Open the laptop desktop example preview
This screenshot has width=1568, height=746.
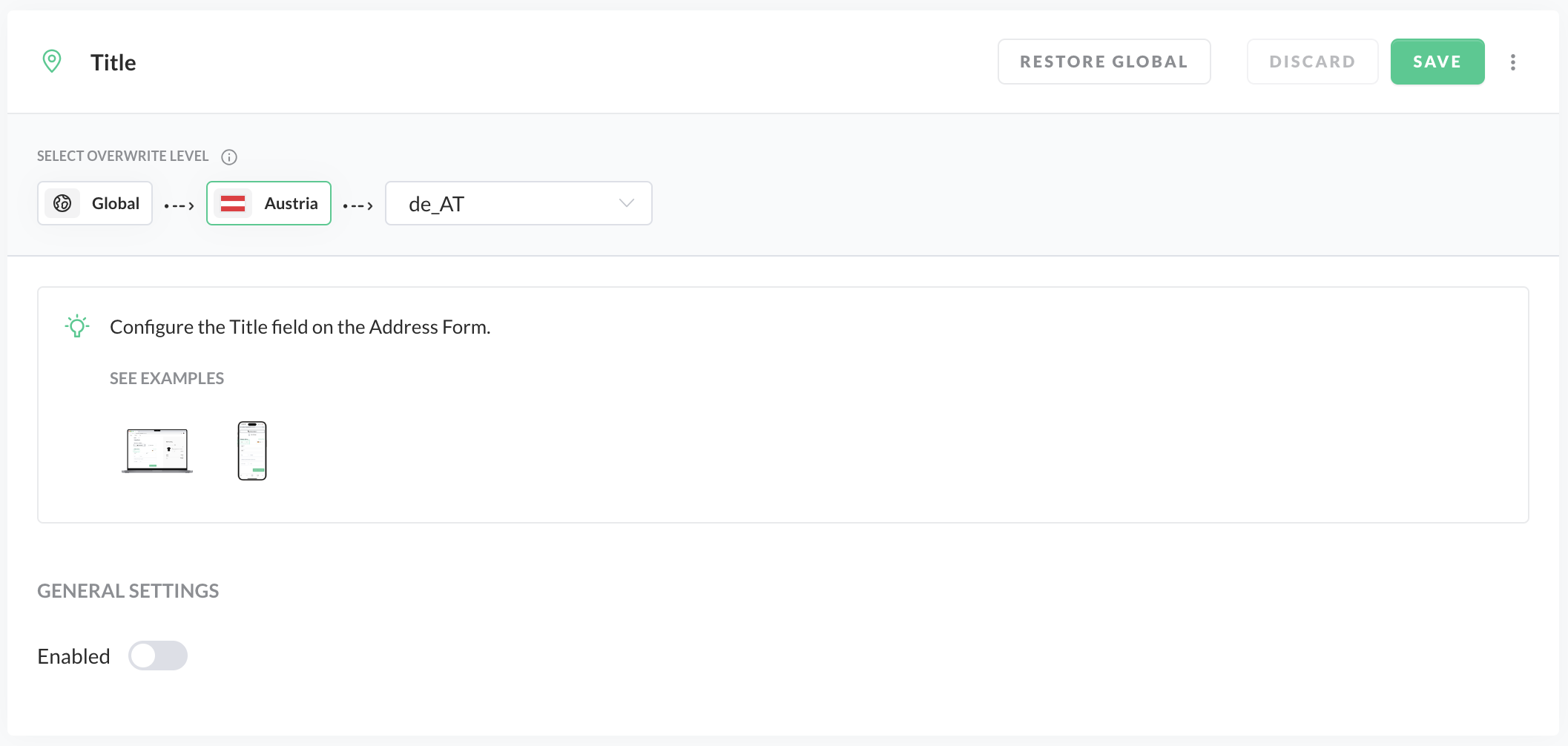pyautogui.click(x=157, y=450)
